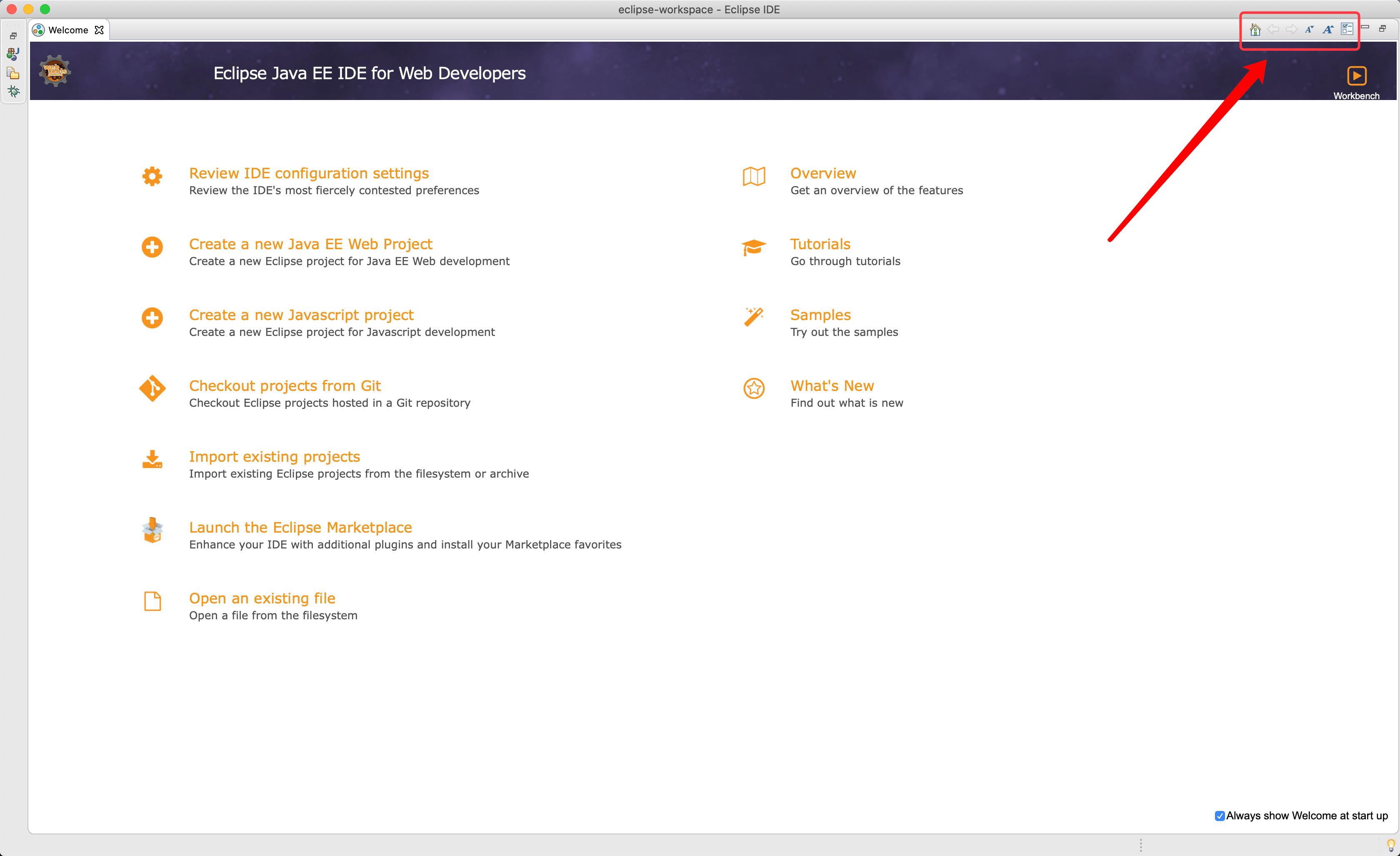This screenshot has width=1400, height=856.
Task: Click the Marketplace box icon
Action: tap(152, 530)
